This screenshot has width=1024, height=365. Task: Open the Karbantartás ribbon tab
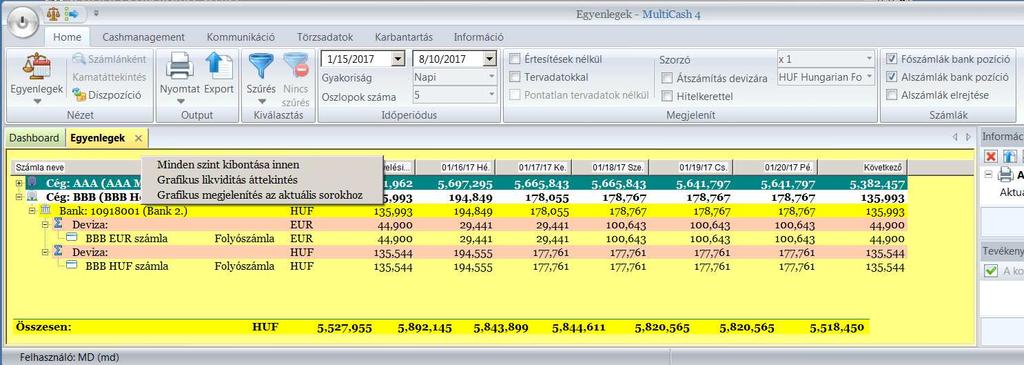point(404,37)
